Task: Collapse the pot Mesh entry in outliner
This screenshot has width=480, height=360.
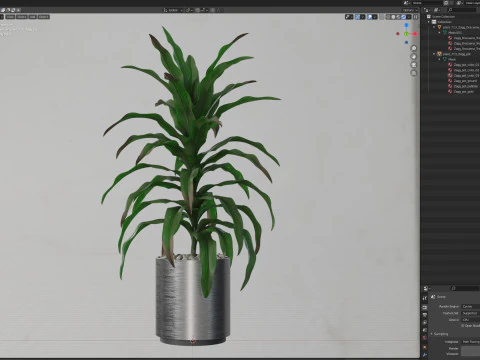Action: tap(439, 59)
